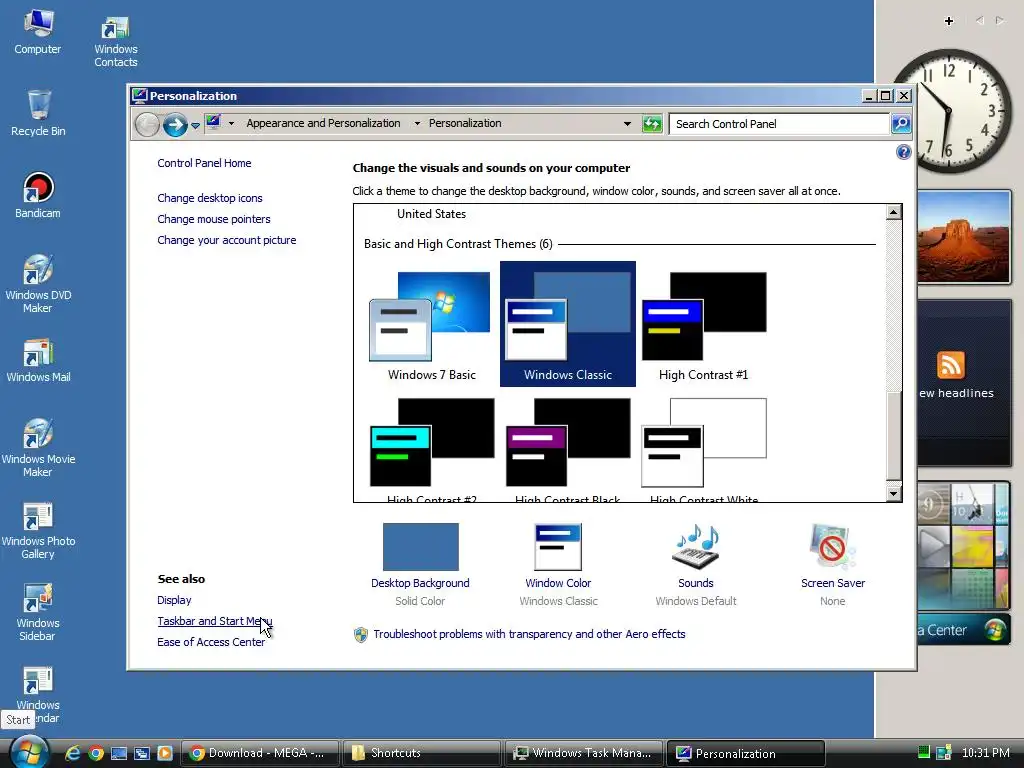Click the sidebar add gadget plus
This screenshot has width=1024, height=768.
coord(949,21)
